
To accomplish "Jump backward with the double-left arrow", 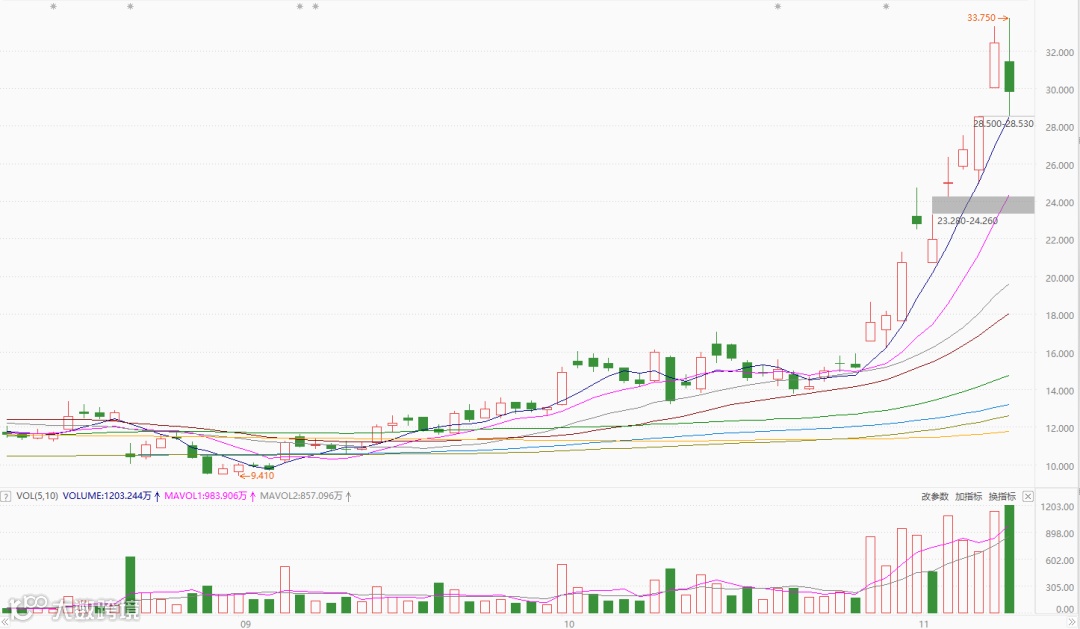I will click(x=7, y=623).
